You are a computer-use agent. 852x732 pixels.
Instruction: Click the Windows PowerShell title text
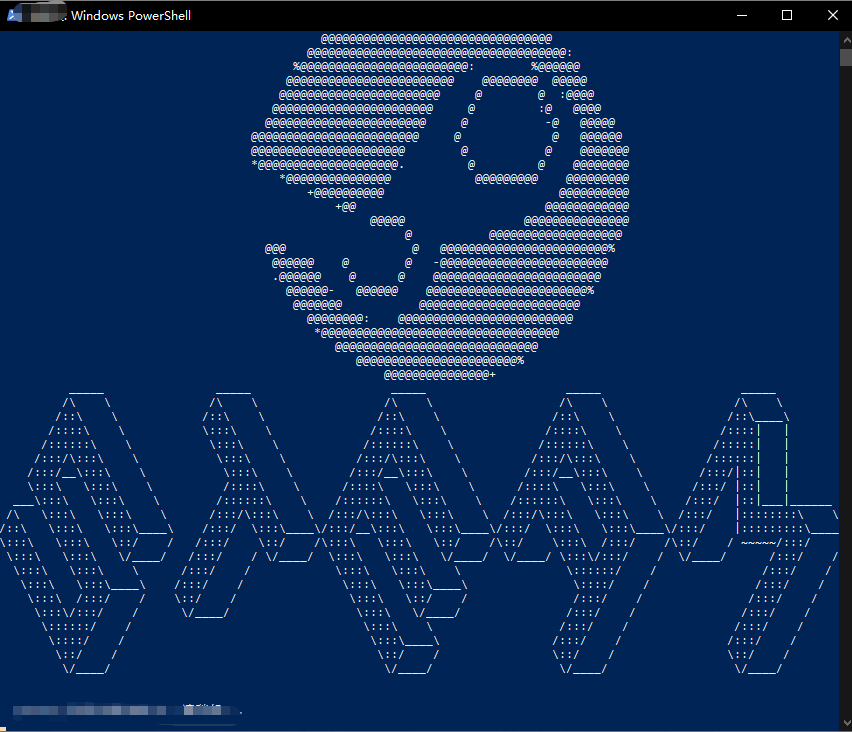[x=131, y=16]
